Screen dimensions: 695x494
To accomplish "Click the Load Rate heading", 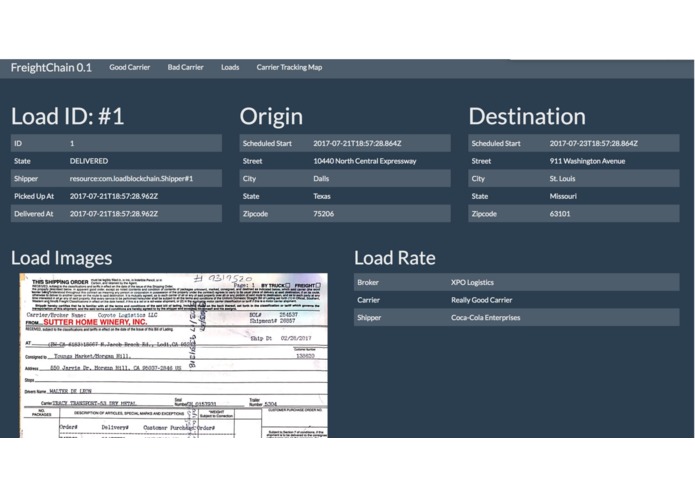I will (x=394, y=258).
